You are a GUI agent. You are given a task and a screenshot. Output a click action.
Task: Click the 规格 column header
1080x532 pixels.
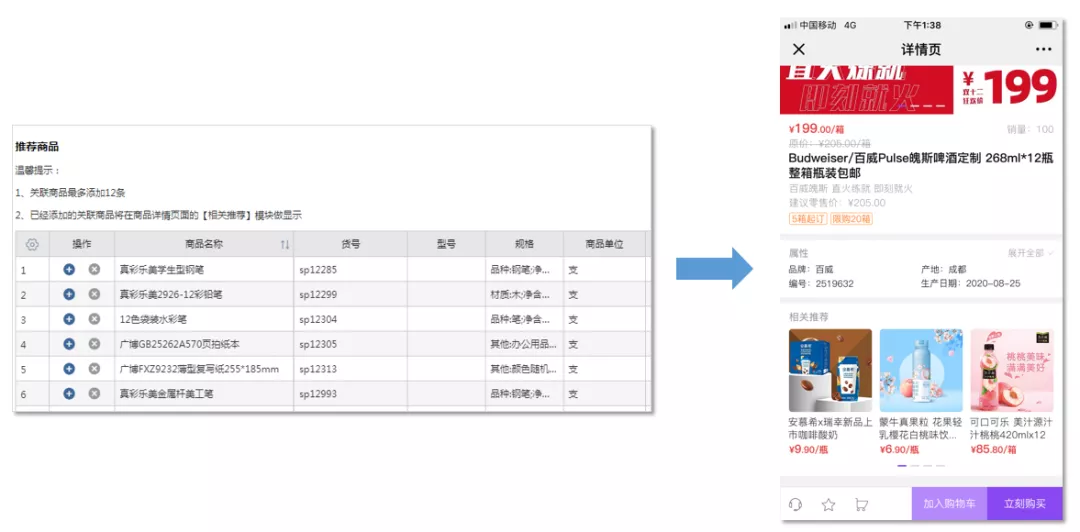[524, 244]
